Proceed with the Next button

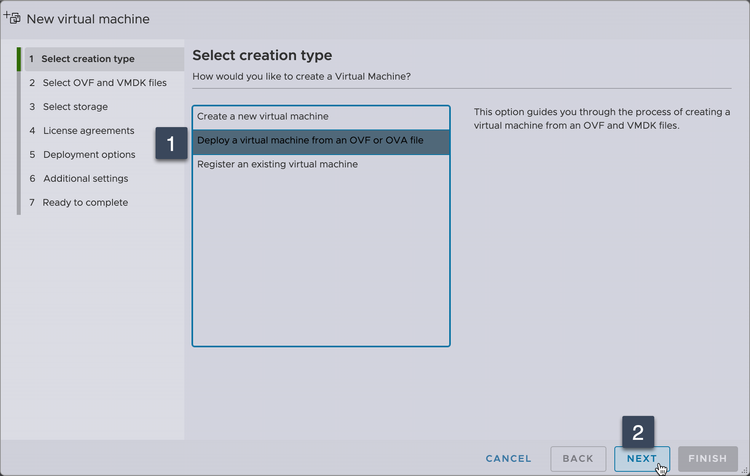coord(642,459)
